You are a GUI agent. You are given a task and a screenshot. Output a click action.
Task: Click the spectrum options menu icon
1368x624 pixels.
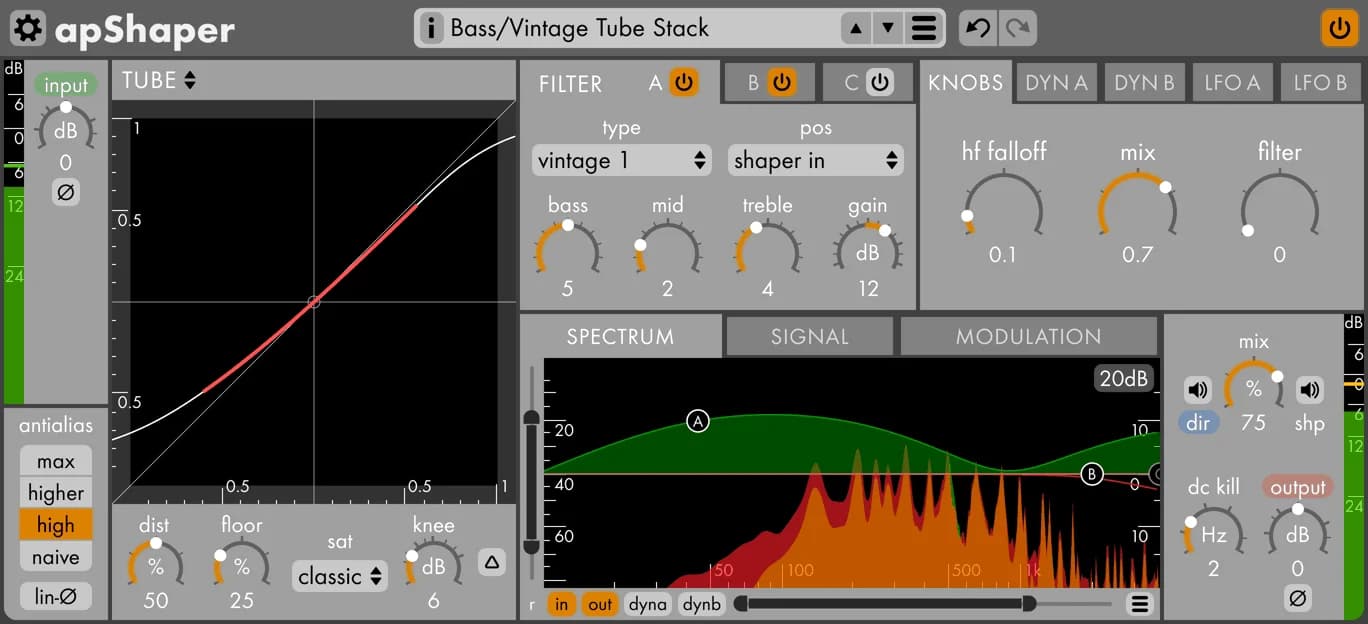pos(1138,603)
